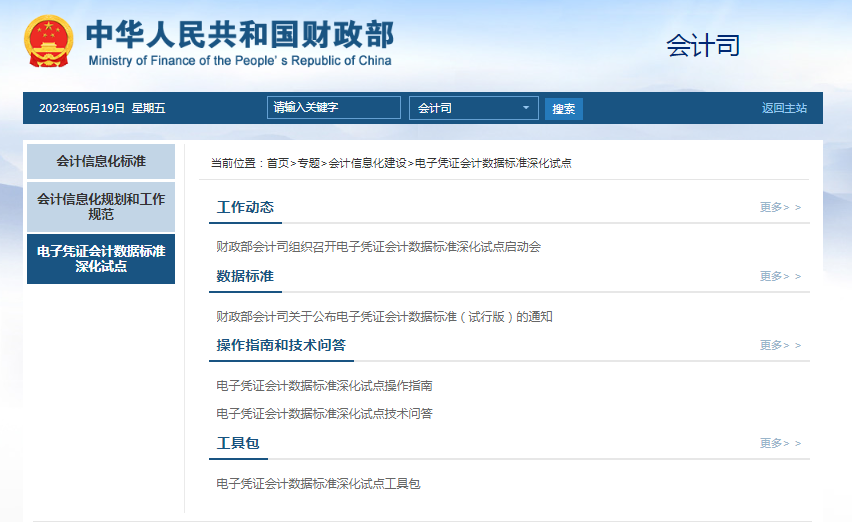Click 首页 in the breadcrumb

(277, 163)
